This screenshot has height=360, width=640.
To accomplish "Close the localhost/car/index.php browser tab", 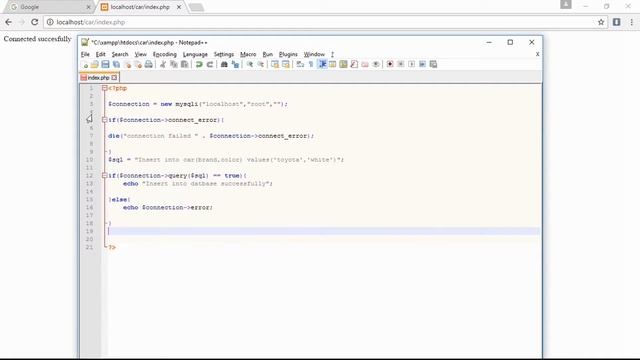I will pos(179,7).
